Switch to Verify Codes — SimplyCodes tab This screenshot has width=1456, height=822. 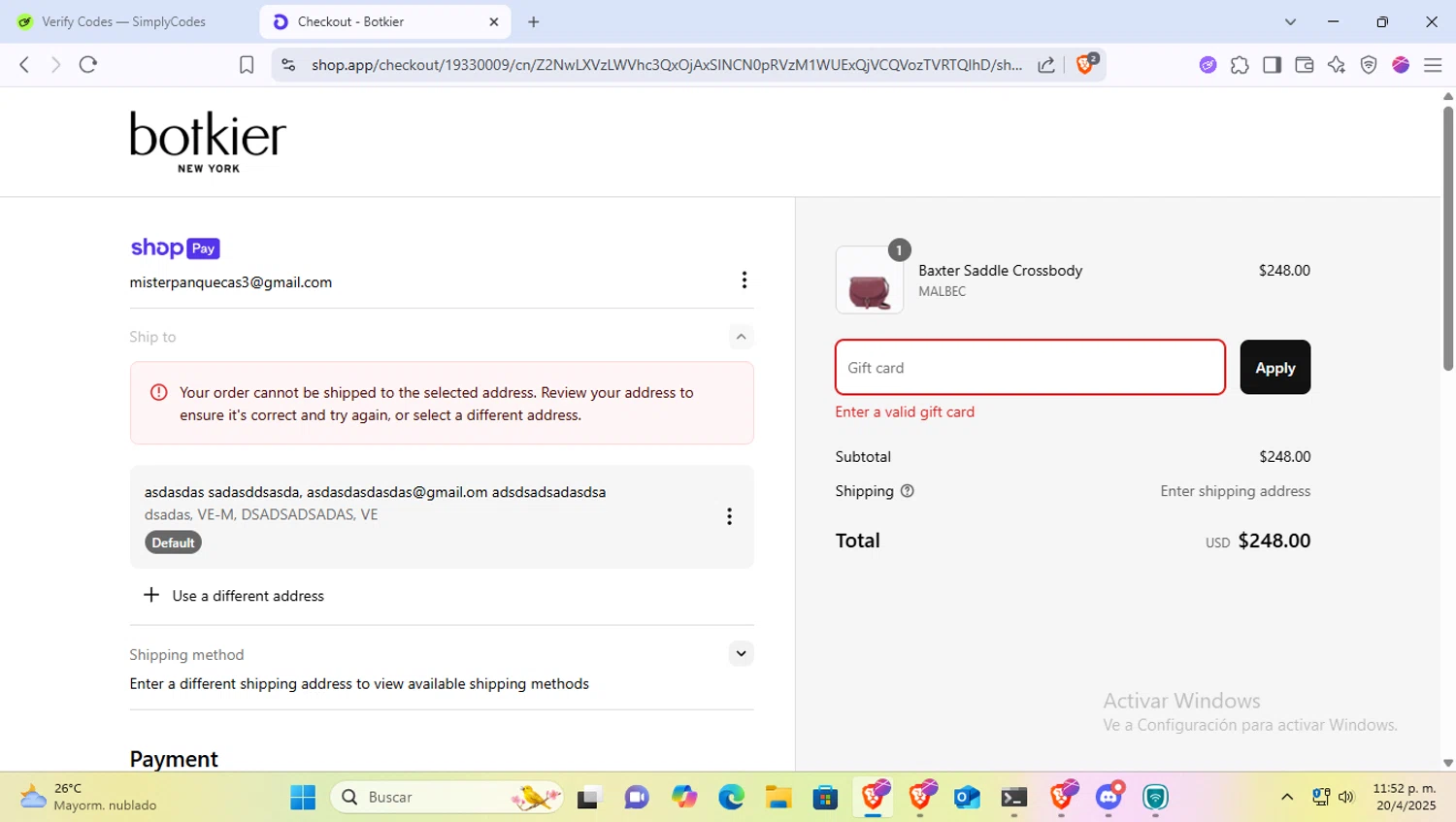126,21
